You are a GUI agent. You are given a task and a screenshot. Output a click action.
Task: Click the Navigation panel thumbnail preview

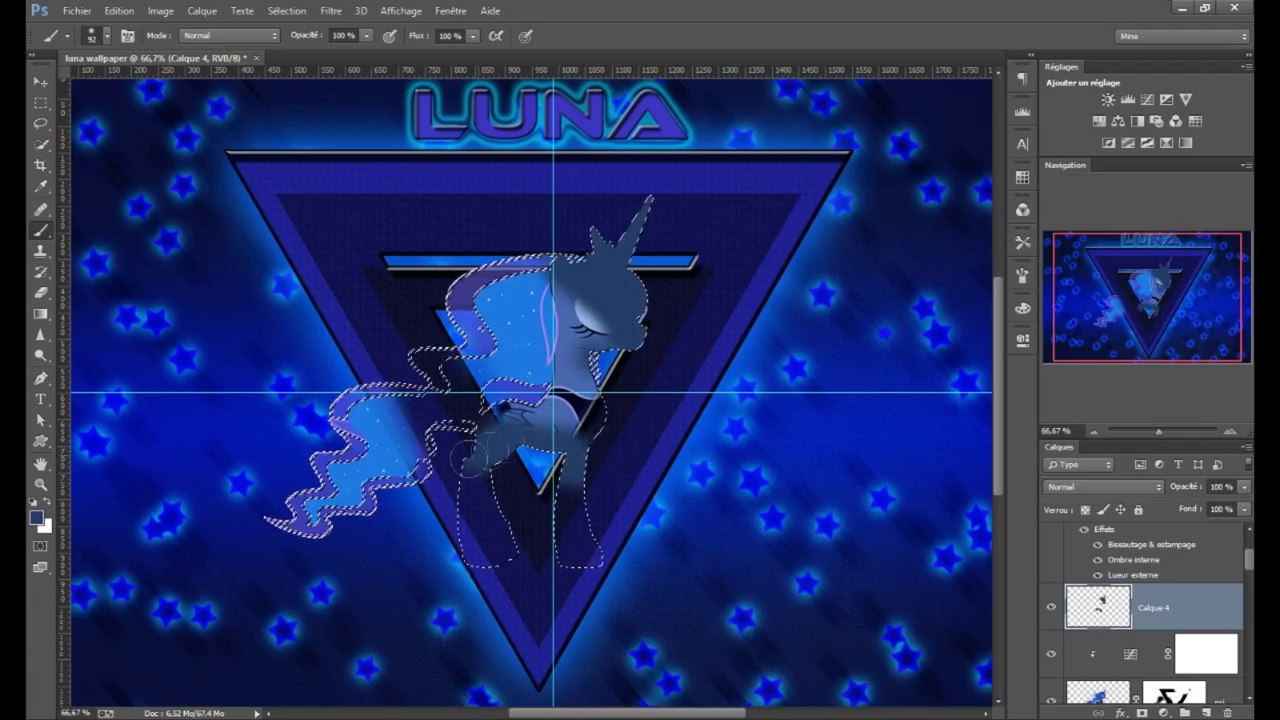(x=1147, y=297)
